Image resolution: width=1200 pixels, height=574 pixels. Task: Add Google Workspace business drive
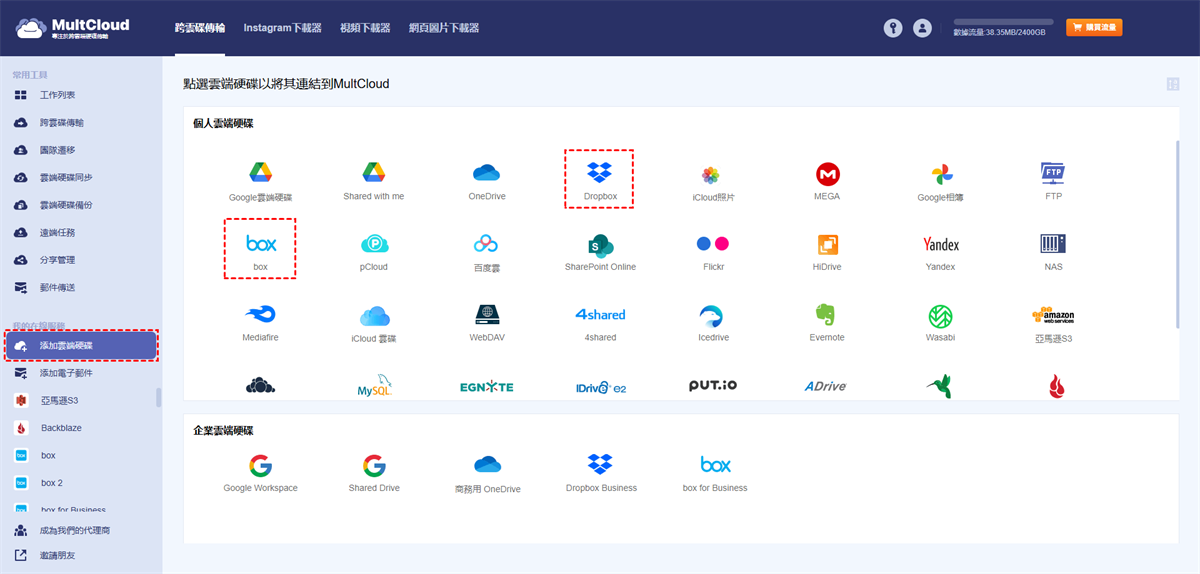click(261, 473)
